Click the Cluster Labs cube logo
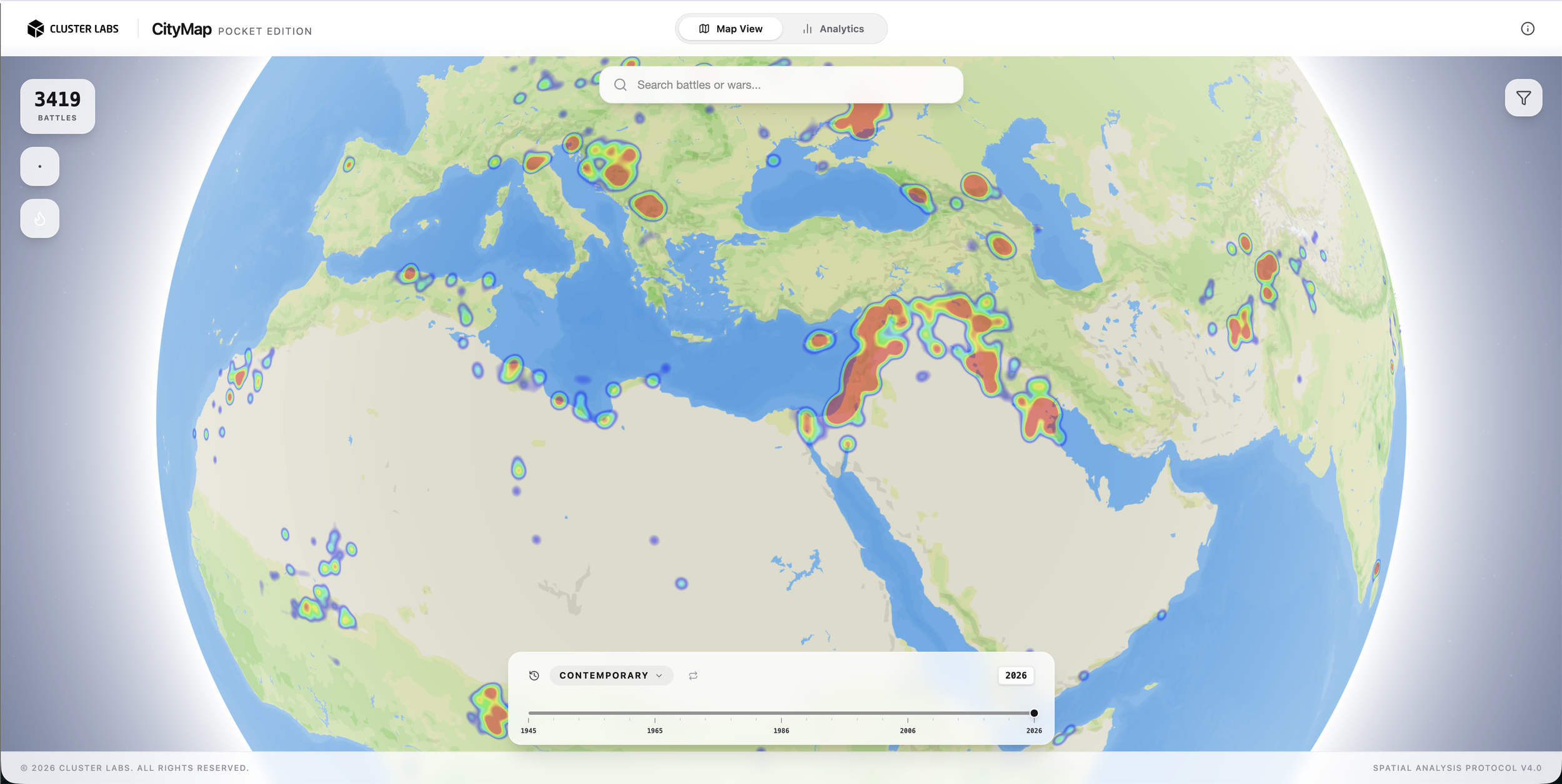 [36, 29]
